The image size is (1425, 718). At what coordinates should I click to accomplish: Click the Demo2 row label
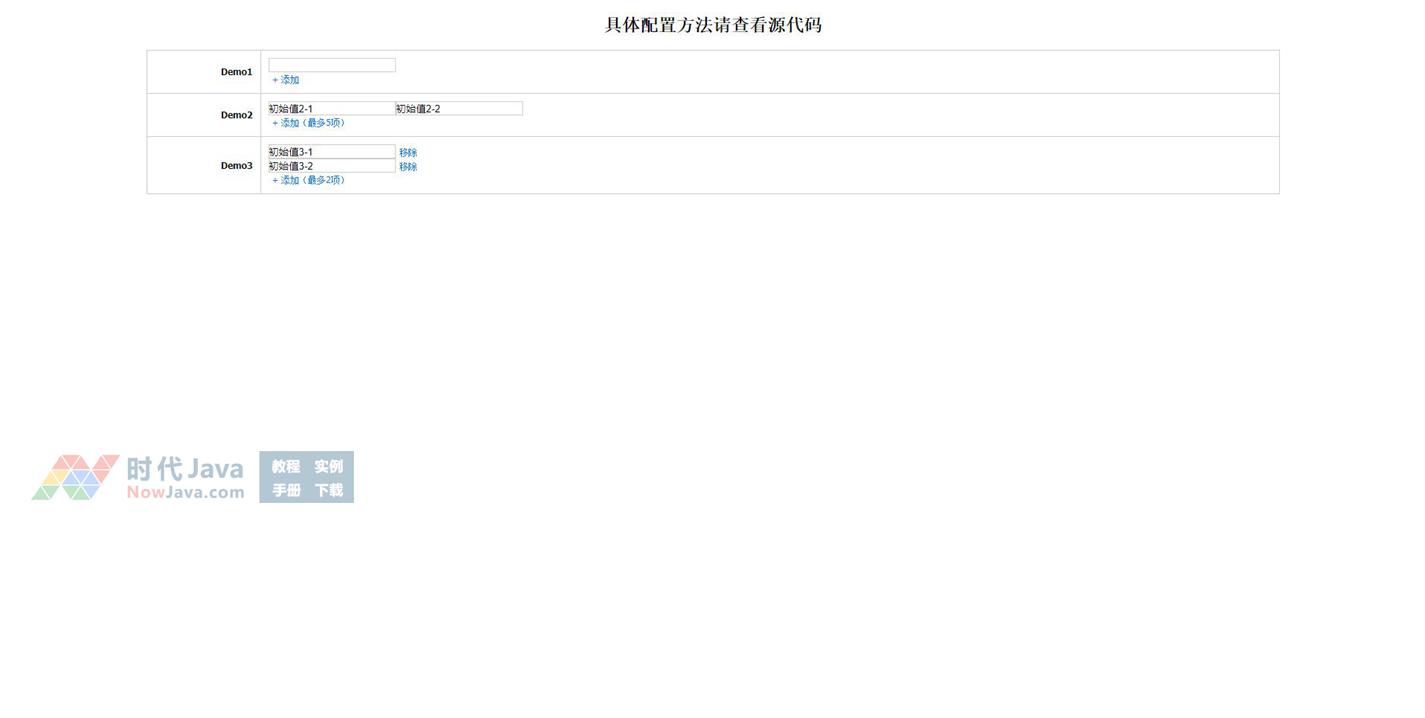point(236,115)
